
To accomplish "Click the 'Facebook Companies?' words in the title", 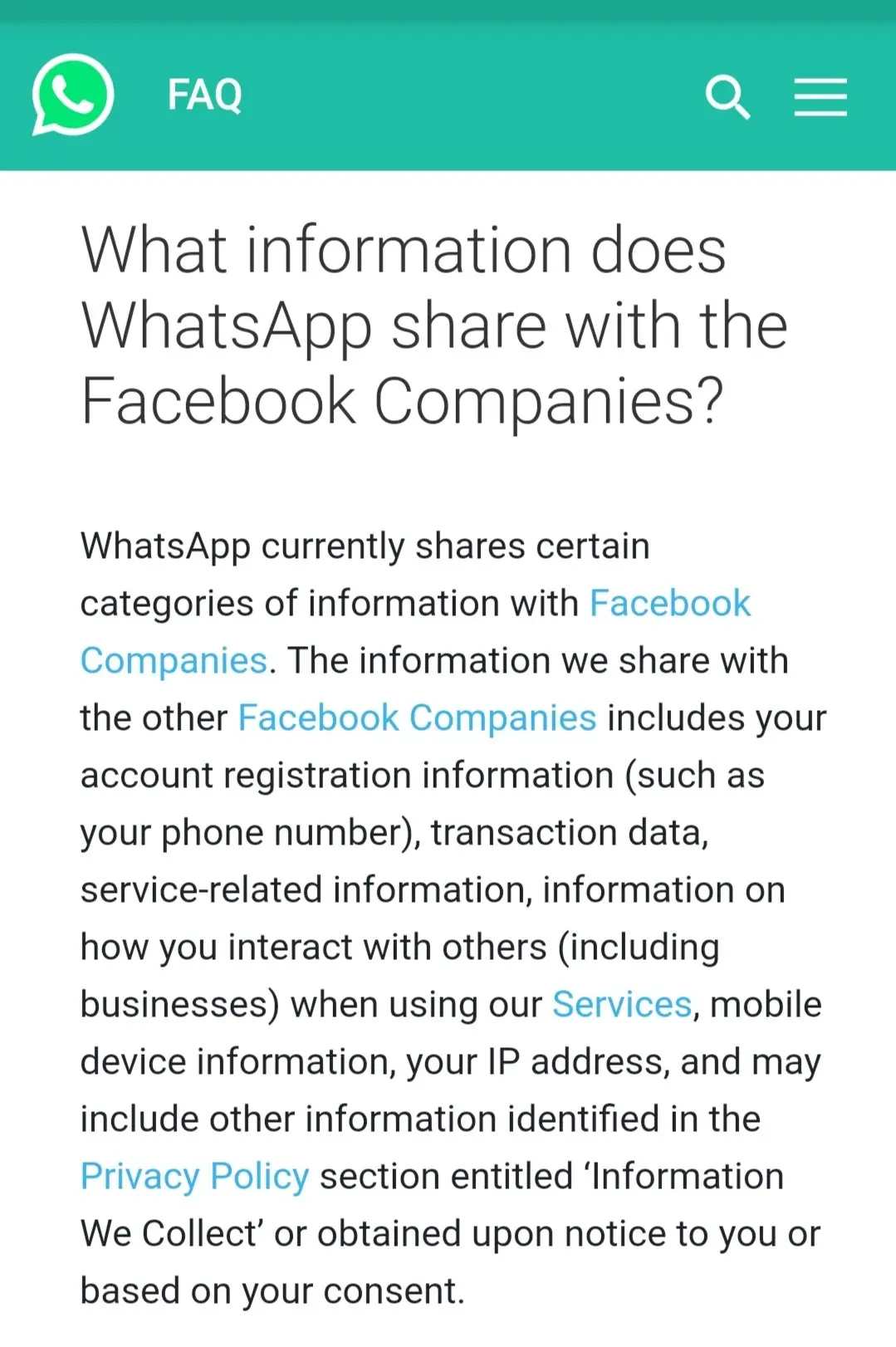I will tap(403, 401).
